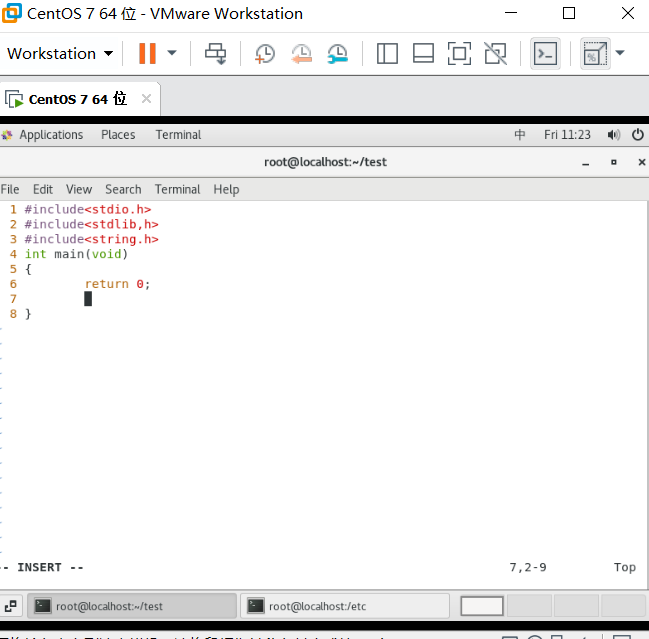649x639 pixels.
Task: Open the console view icon
Action: click(x=546, y=54)
